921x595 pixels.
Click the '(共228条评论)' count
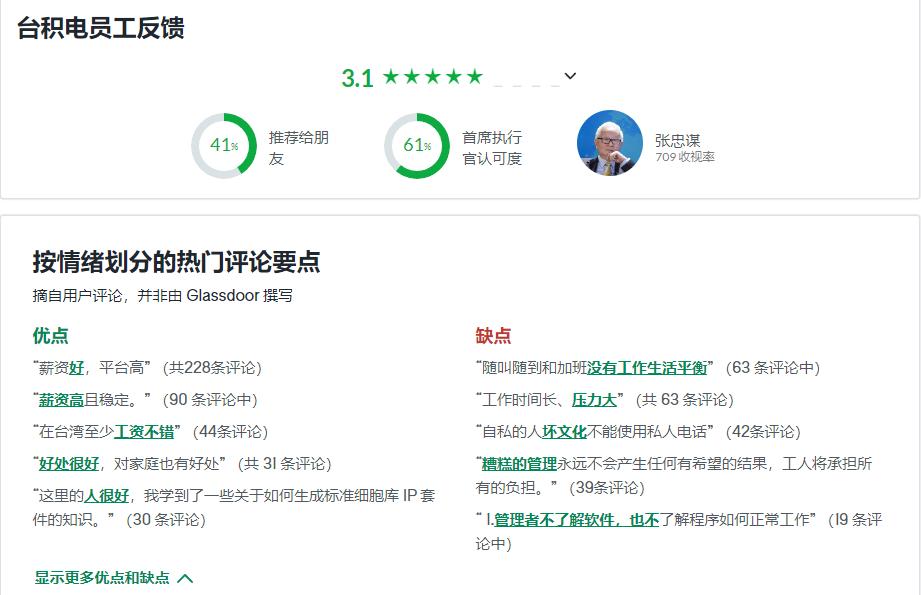tap(213, 368)
